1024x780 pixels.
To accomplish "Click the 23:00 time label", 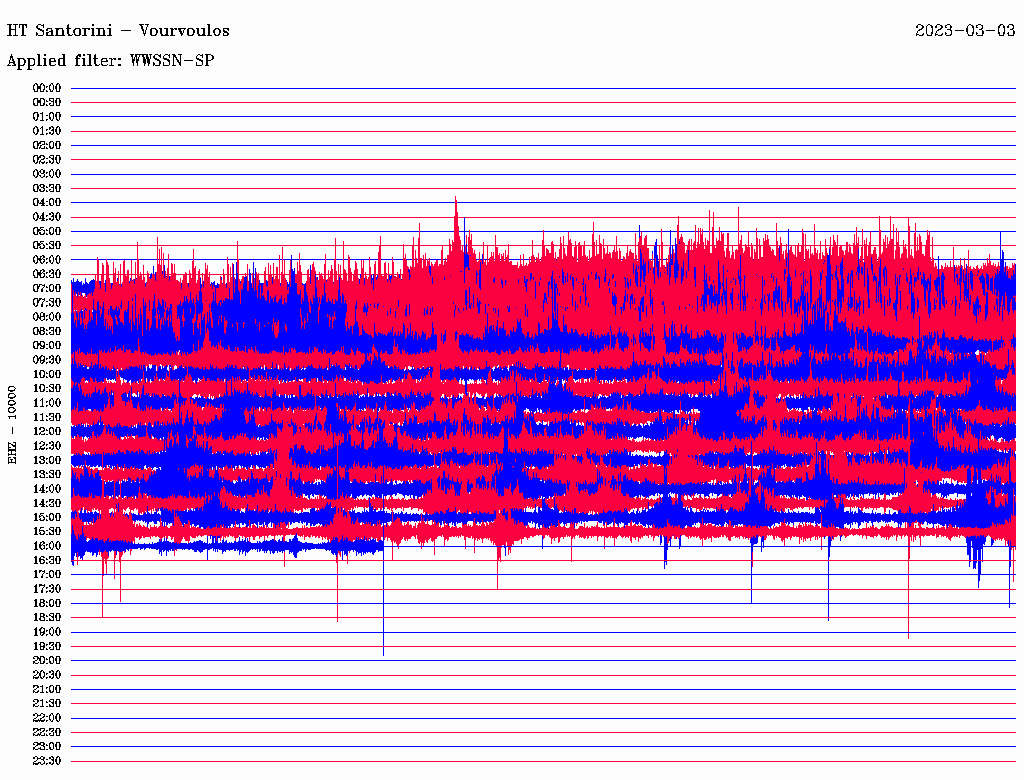I will tap(47, 747).
